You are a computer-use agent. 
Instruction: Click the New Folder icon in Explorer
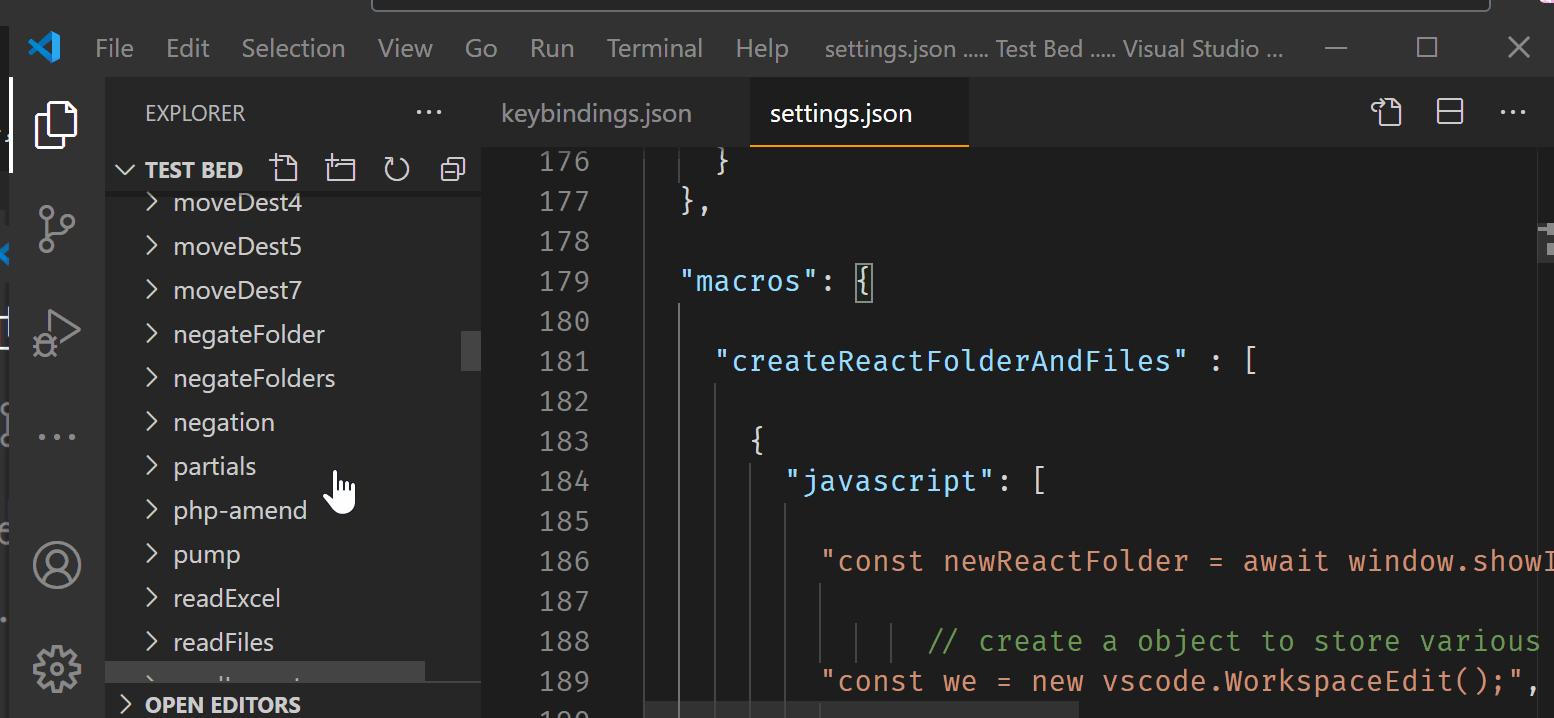(x=341, y=169)
